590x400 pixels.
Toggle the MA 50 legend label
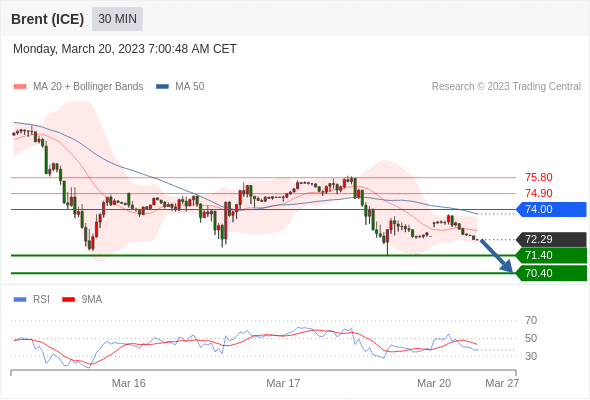[190, 87]
